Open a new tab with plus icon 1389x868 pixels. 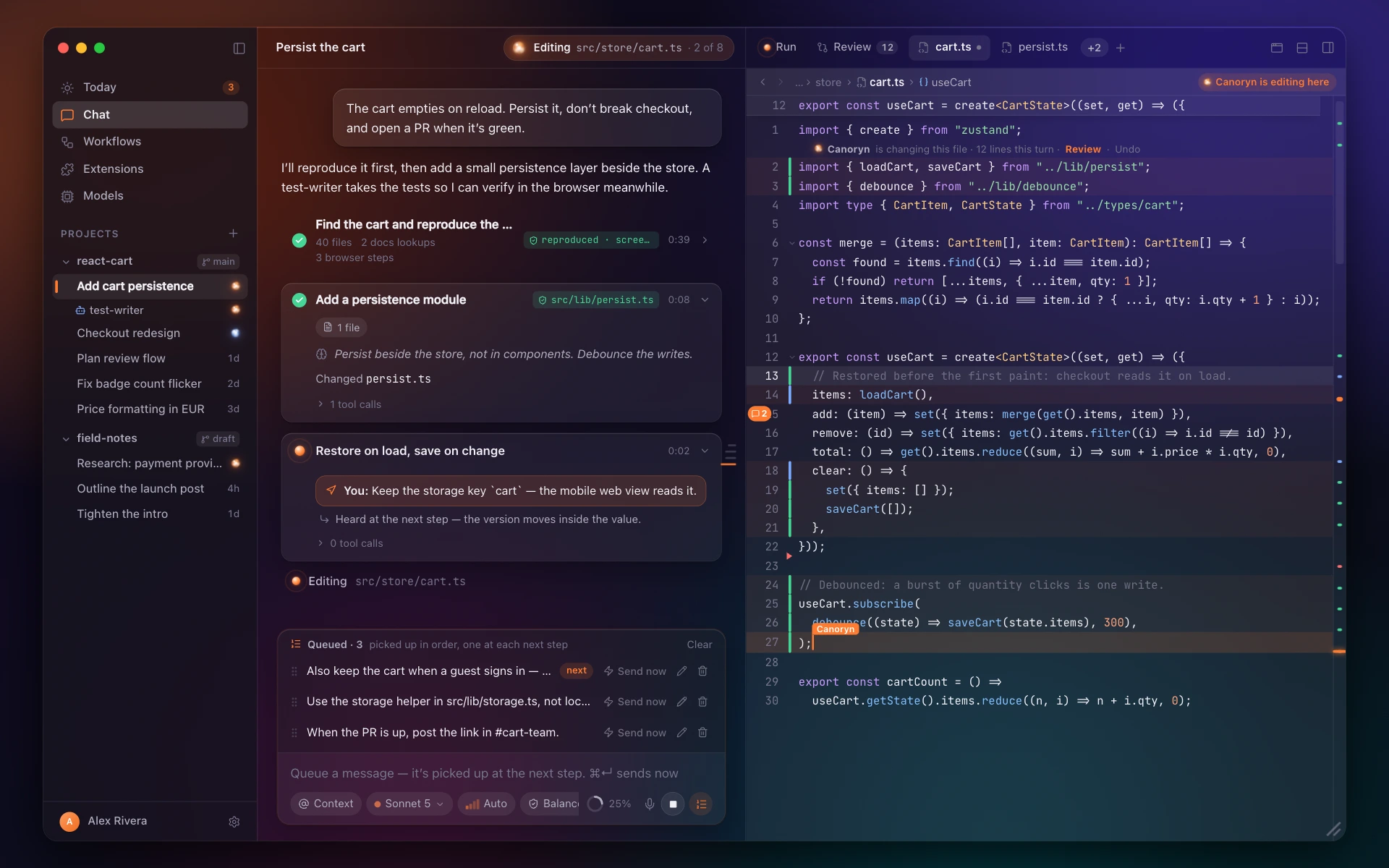(x=1121, y=48)
